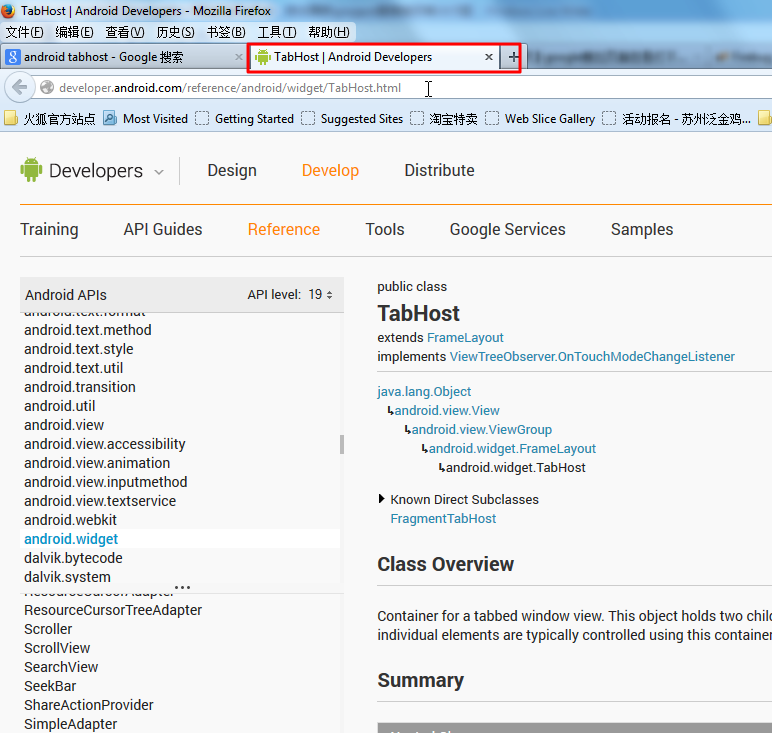Go to the Distribute section

pyautogui.click(x=439, y=170)
